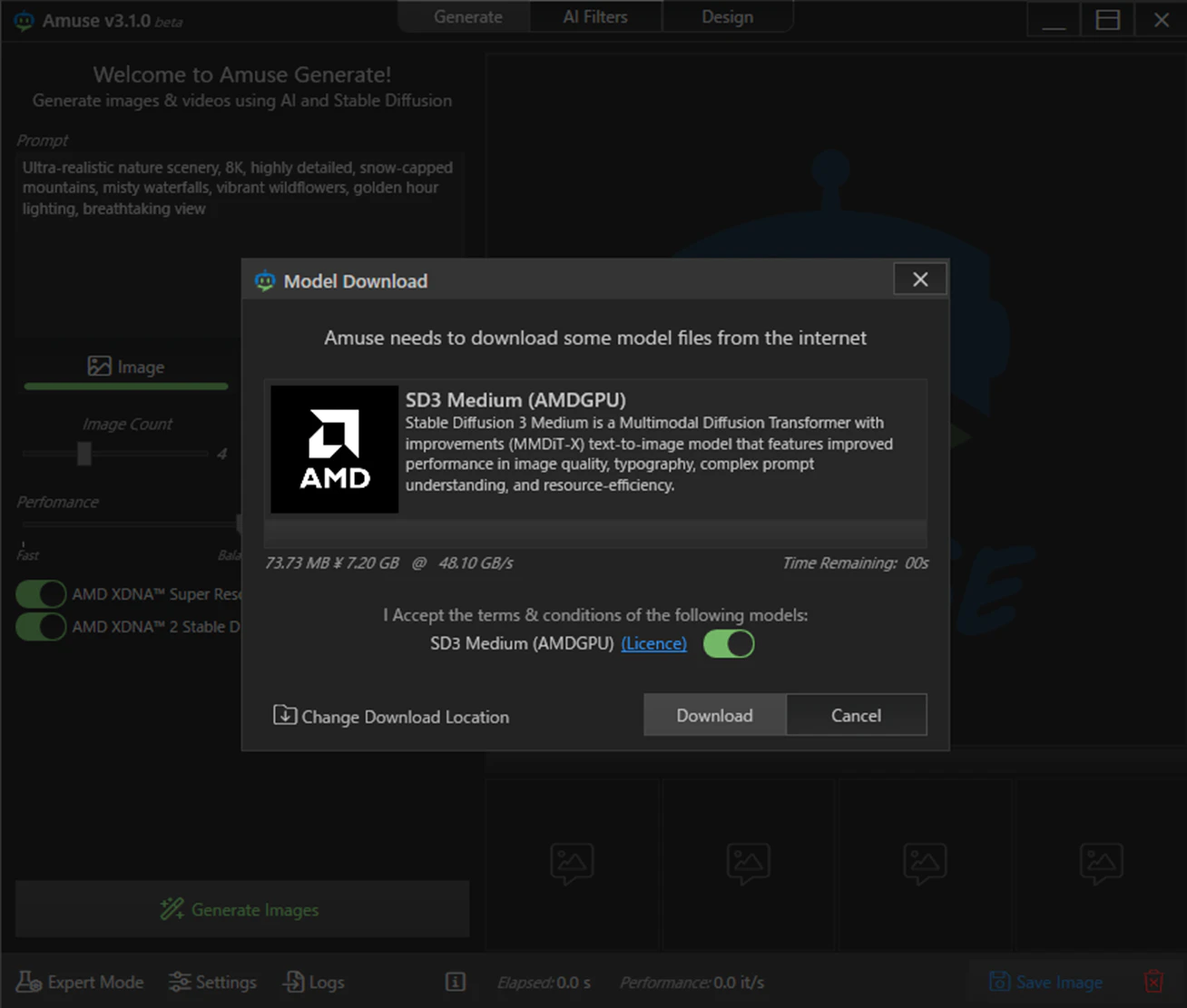Click the Performance slider track
The image size is (1187, 1008).
[x=130, y=524]
